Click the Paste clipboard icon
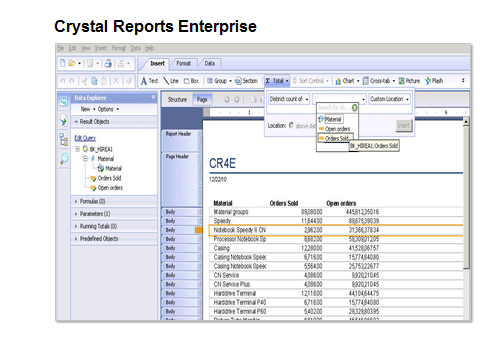 [104, 81]
